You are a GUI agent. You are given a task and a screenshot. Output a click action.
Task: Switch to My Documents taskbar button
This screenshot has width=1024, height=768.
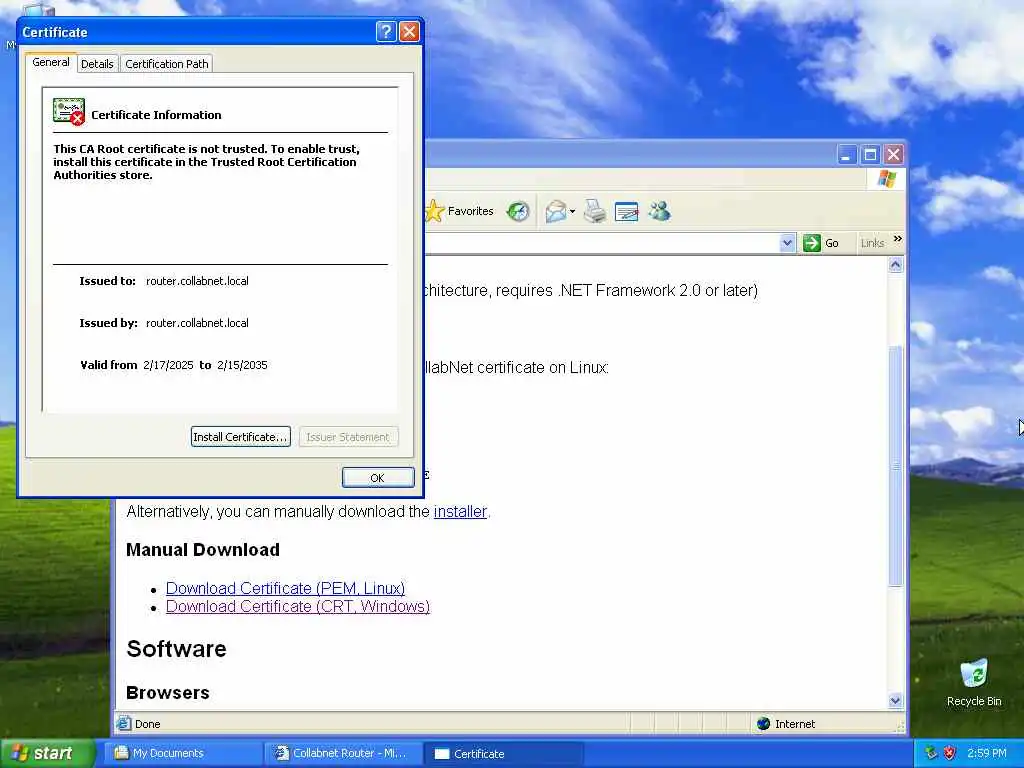point(182,753)
